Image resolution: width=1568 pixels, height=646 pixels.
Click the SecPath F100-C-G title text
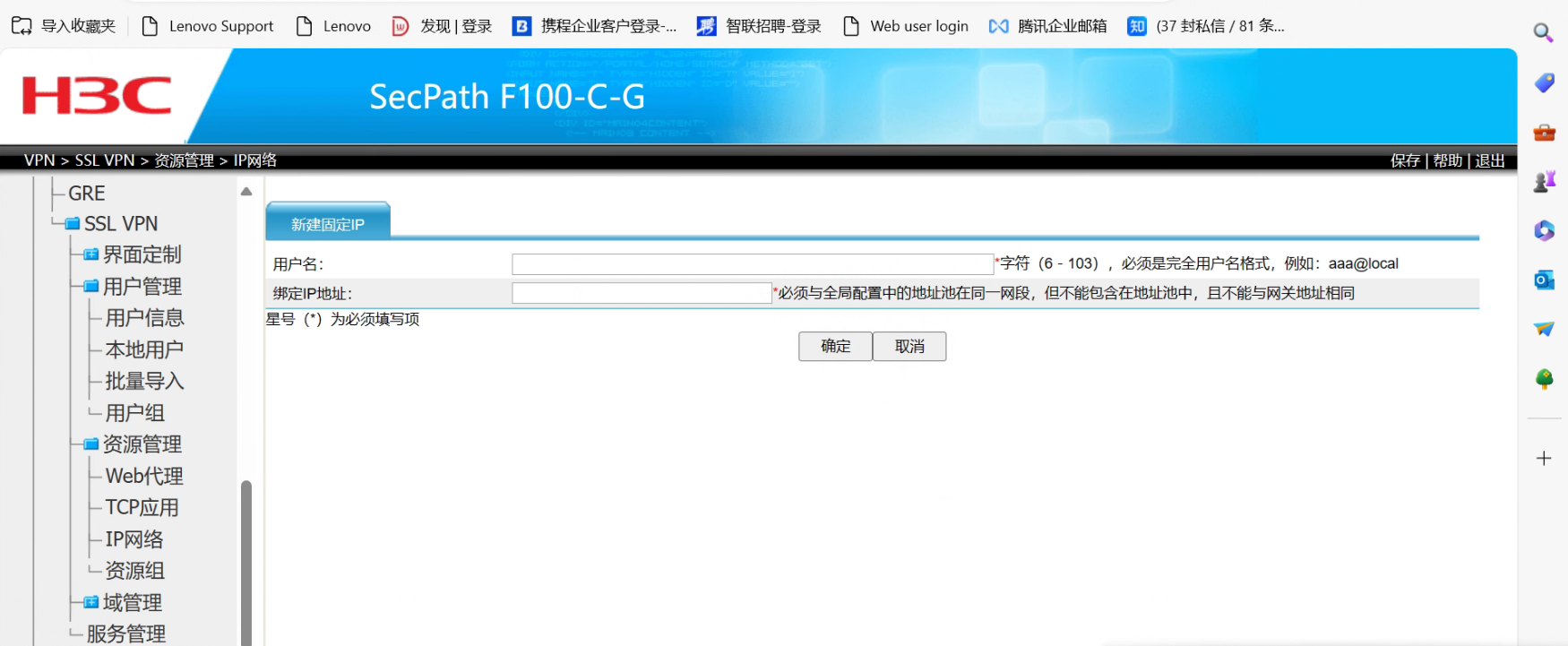pyautogui.click(x=507, y=97)
